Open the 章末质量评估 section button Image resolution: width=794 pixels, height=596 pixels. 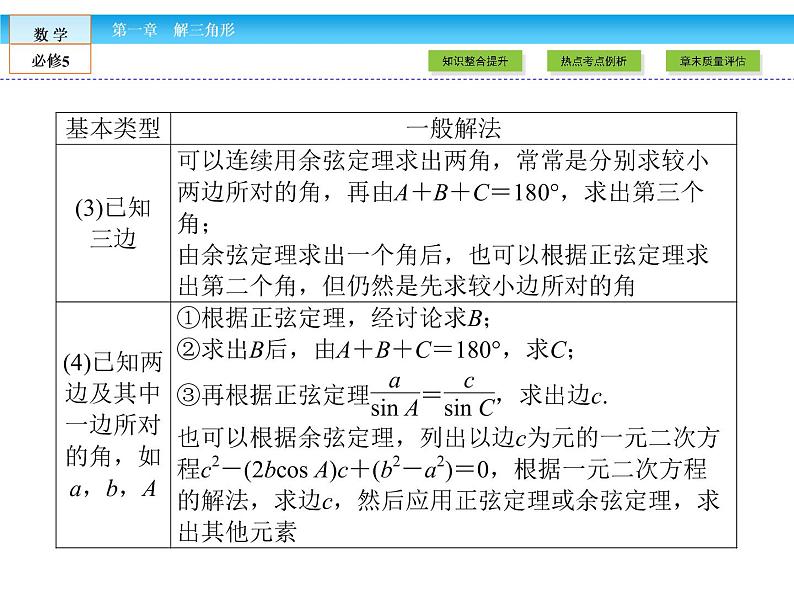(x=712, y=62)
